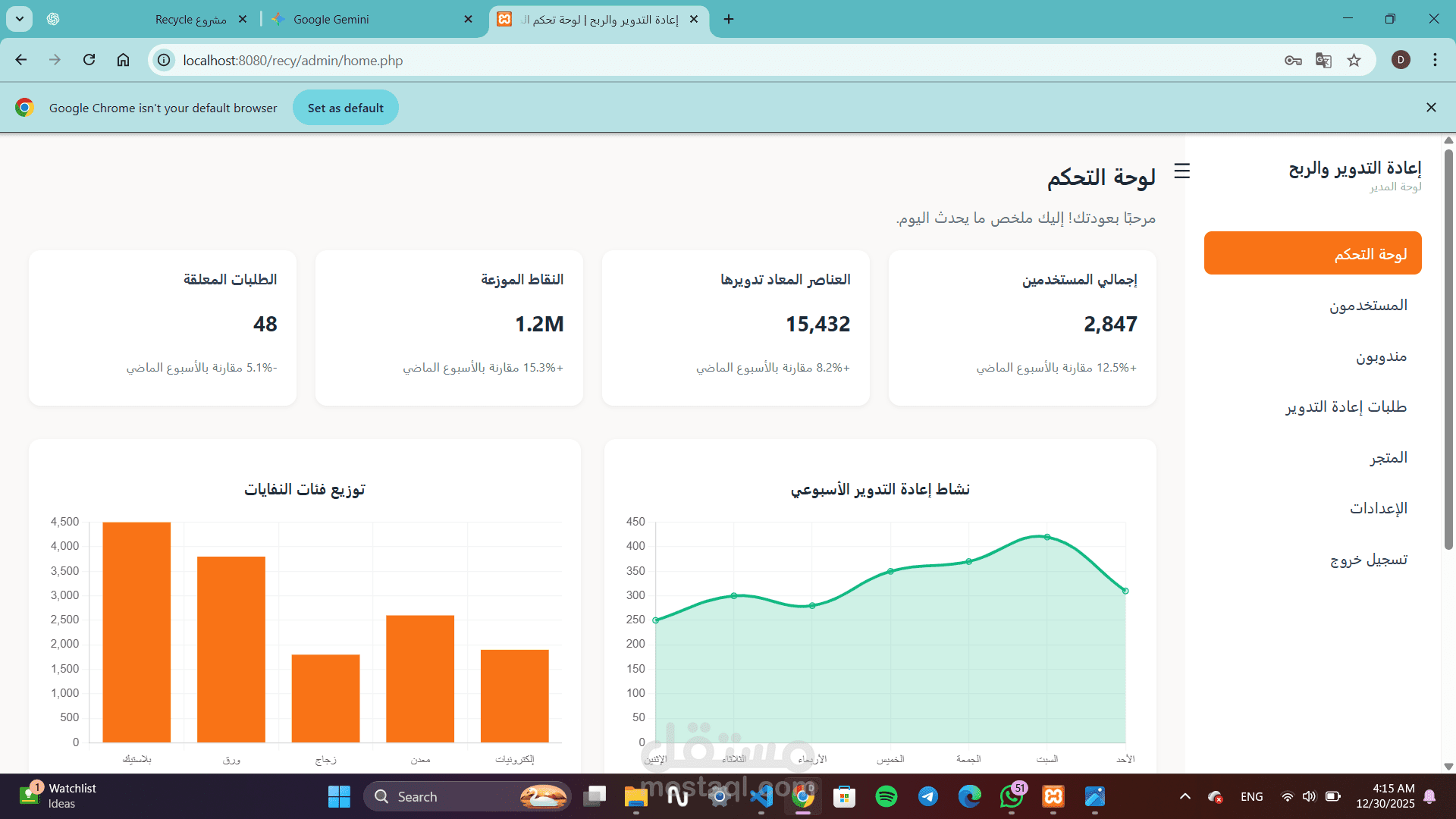Screen dimensions: 1456x819
Task: Open WhatsApp from the taskbar
Action: click(x=1011, y=796)
